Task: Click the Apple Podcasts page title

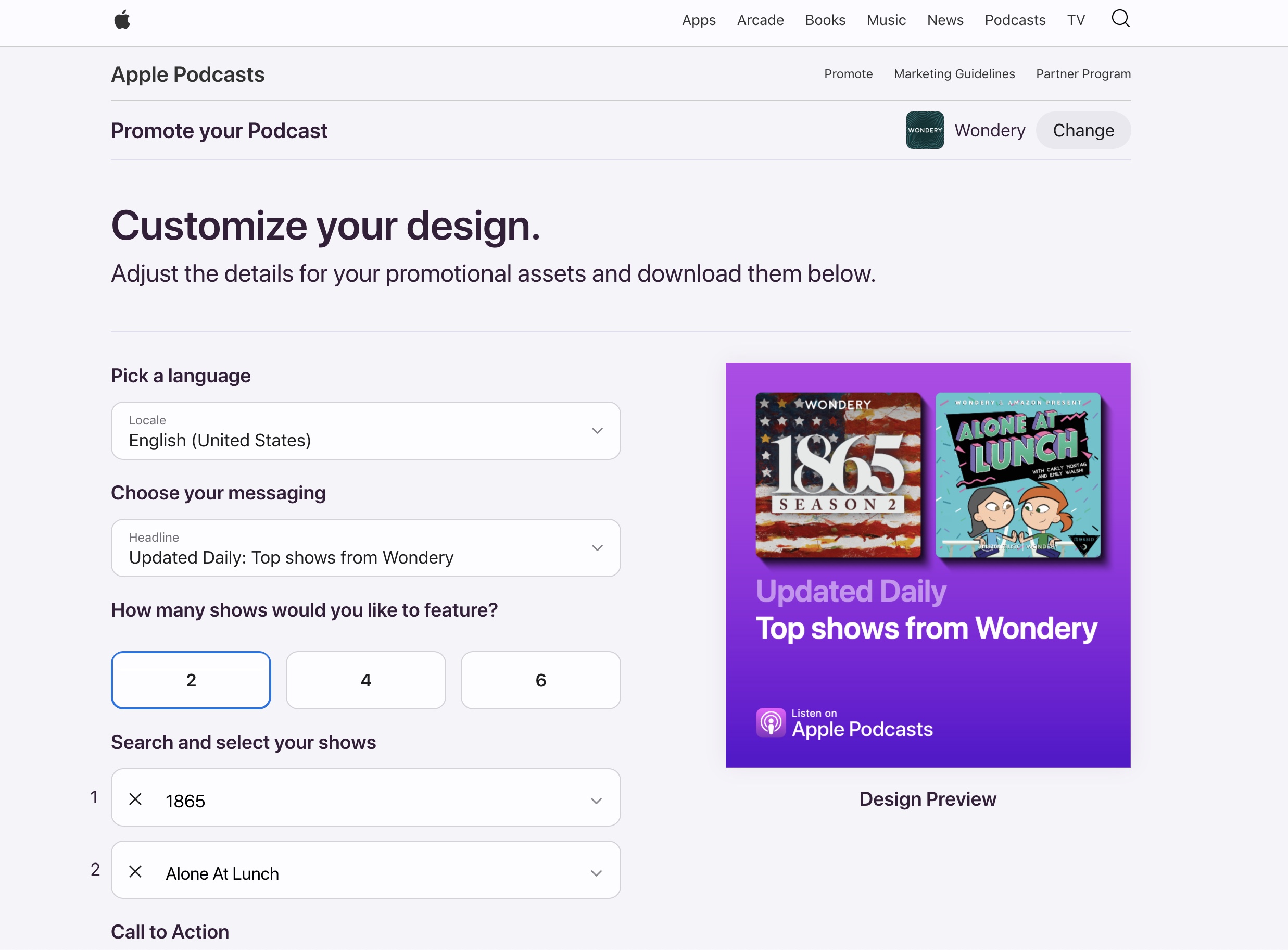Action: tap(188, 74)
